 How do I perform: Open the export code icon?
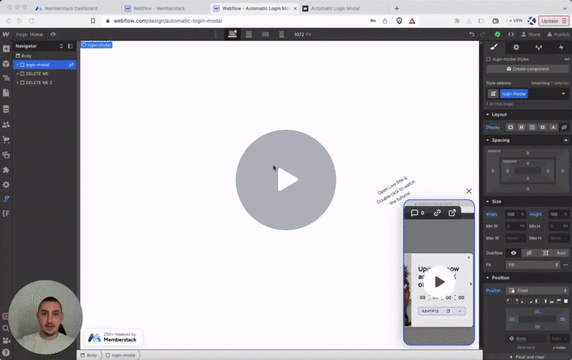click(511, 34)
